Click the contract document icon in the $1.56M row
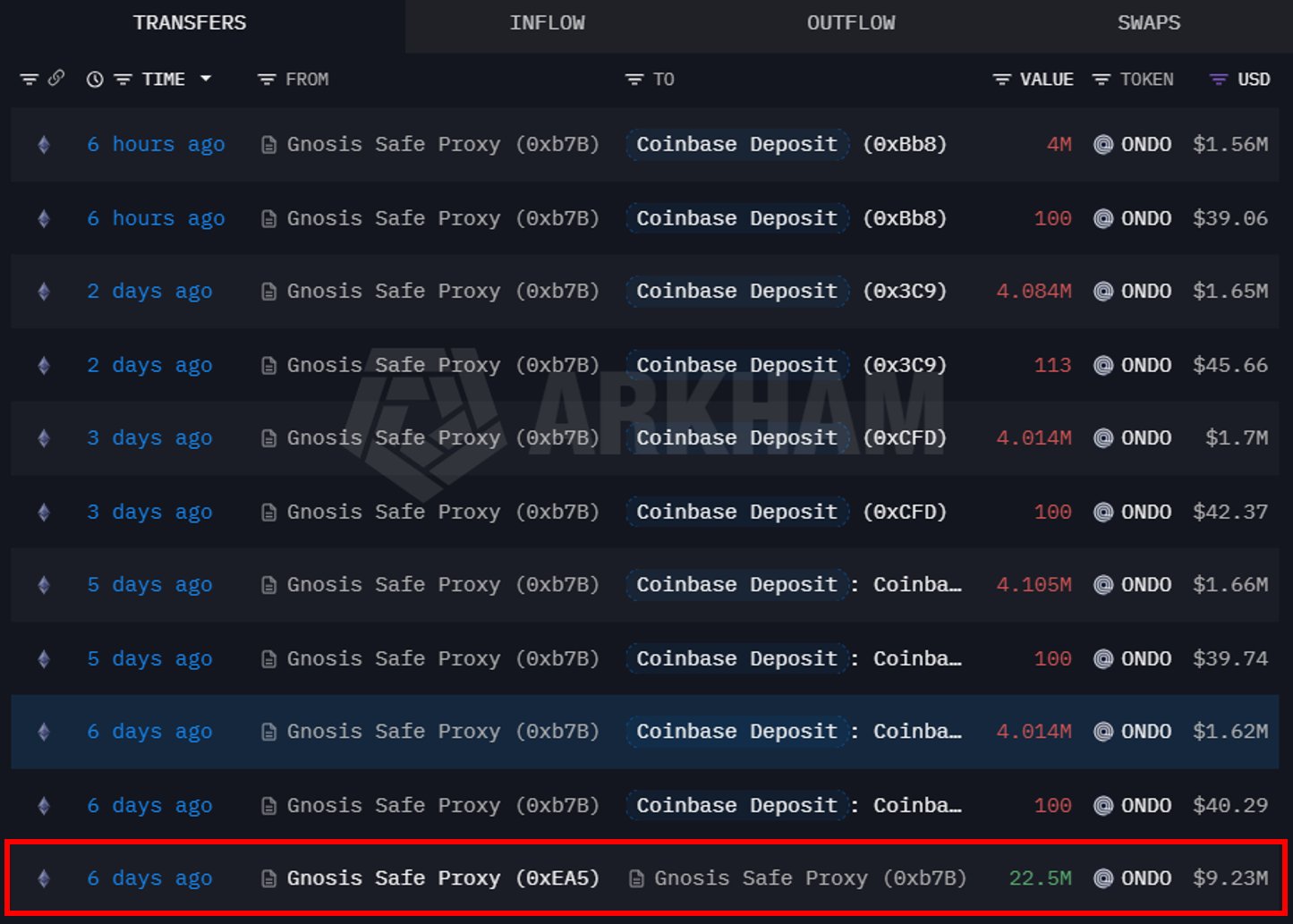Image resolution: width=1293 pixels, height=924 pixels. pos(268,145)
